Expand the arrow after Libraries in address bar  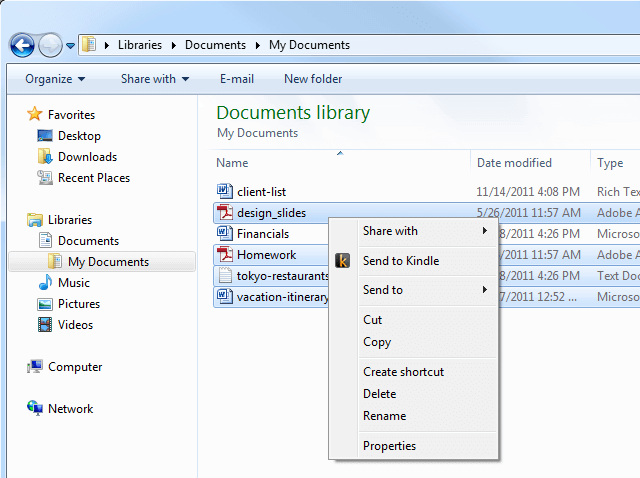tap(174, 45)
